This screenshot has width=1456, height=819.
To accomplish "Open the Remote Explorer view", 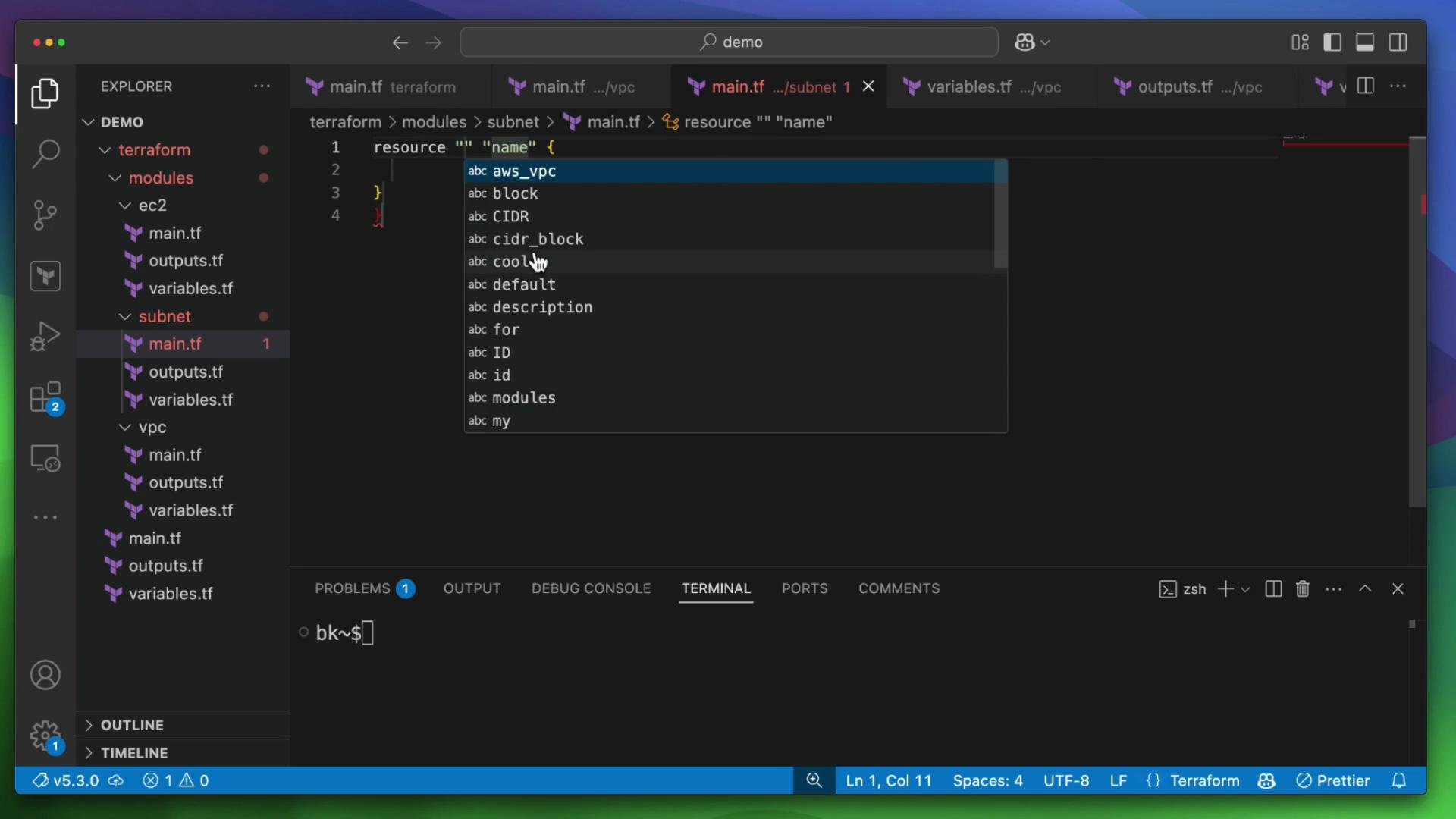I will tap(45, 458).
